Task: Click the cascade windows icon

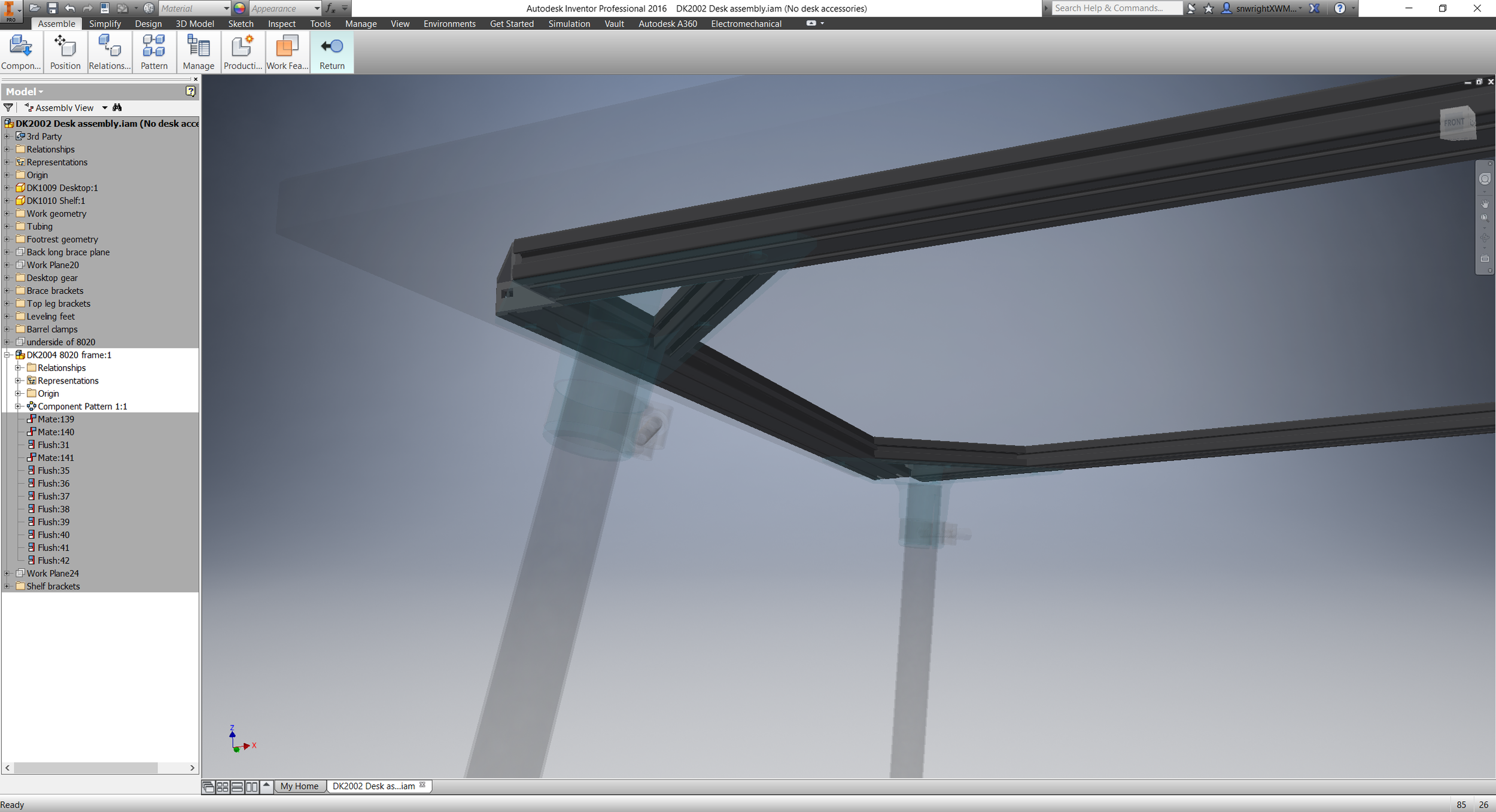Action: tap(208, 787)
